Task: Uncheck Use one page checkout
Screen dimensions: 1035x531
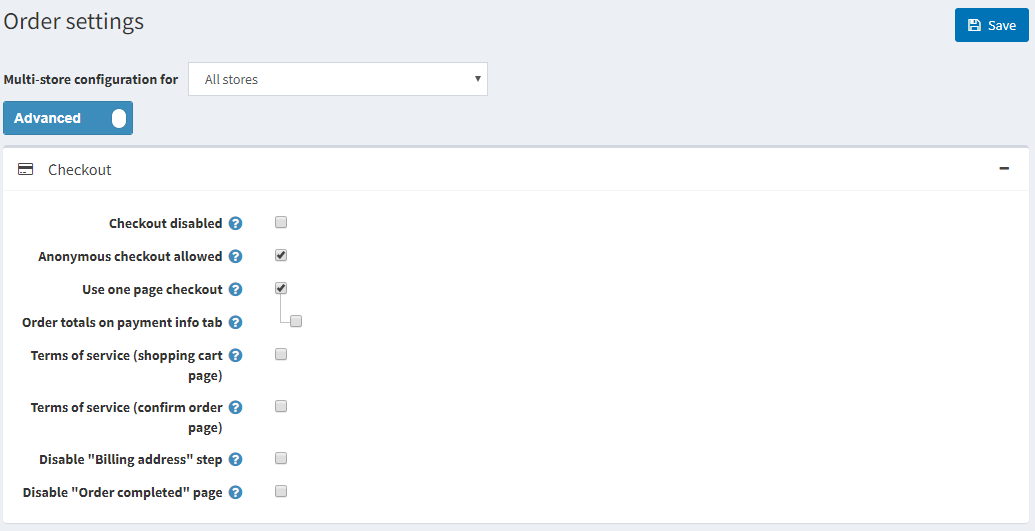Action: click(281, 288)
